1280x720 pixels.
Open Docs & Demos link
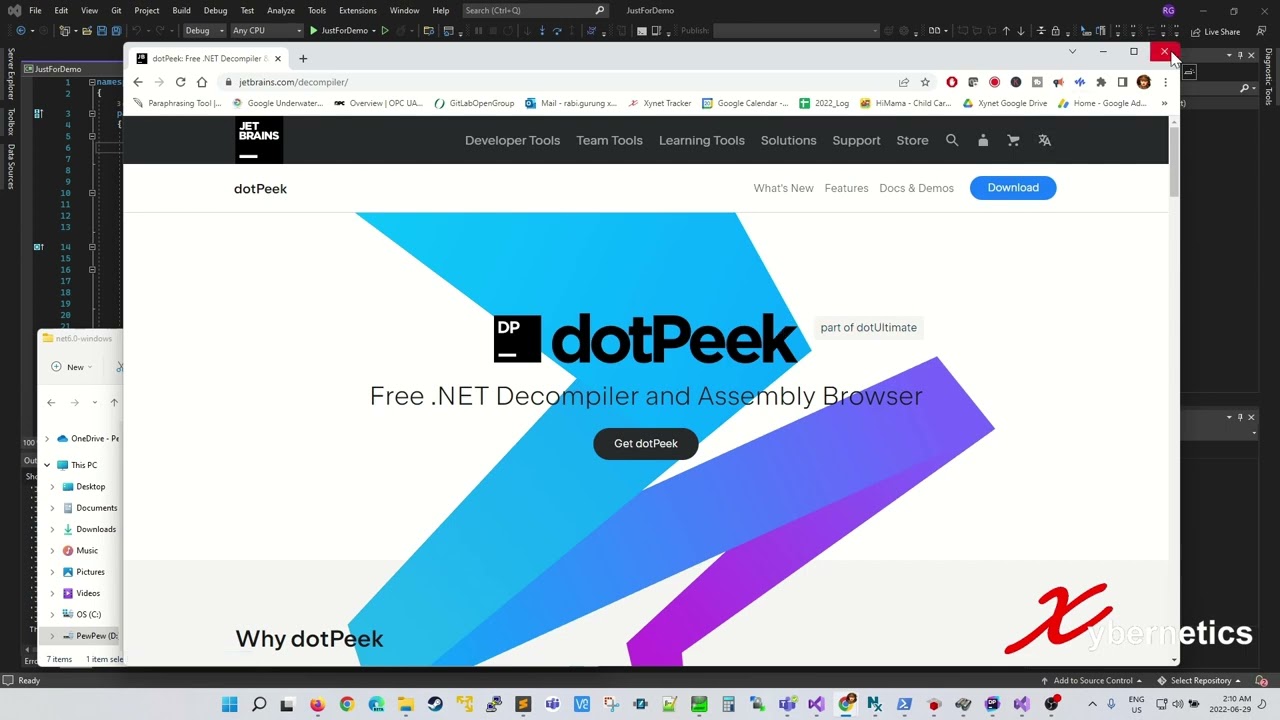coord(916,188)
